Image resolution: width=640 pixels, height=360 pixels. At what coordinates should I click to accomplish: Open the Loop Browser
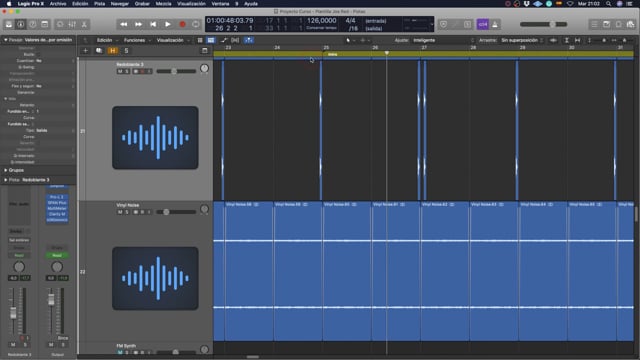pyautogui.click(x=619, y=24)
